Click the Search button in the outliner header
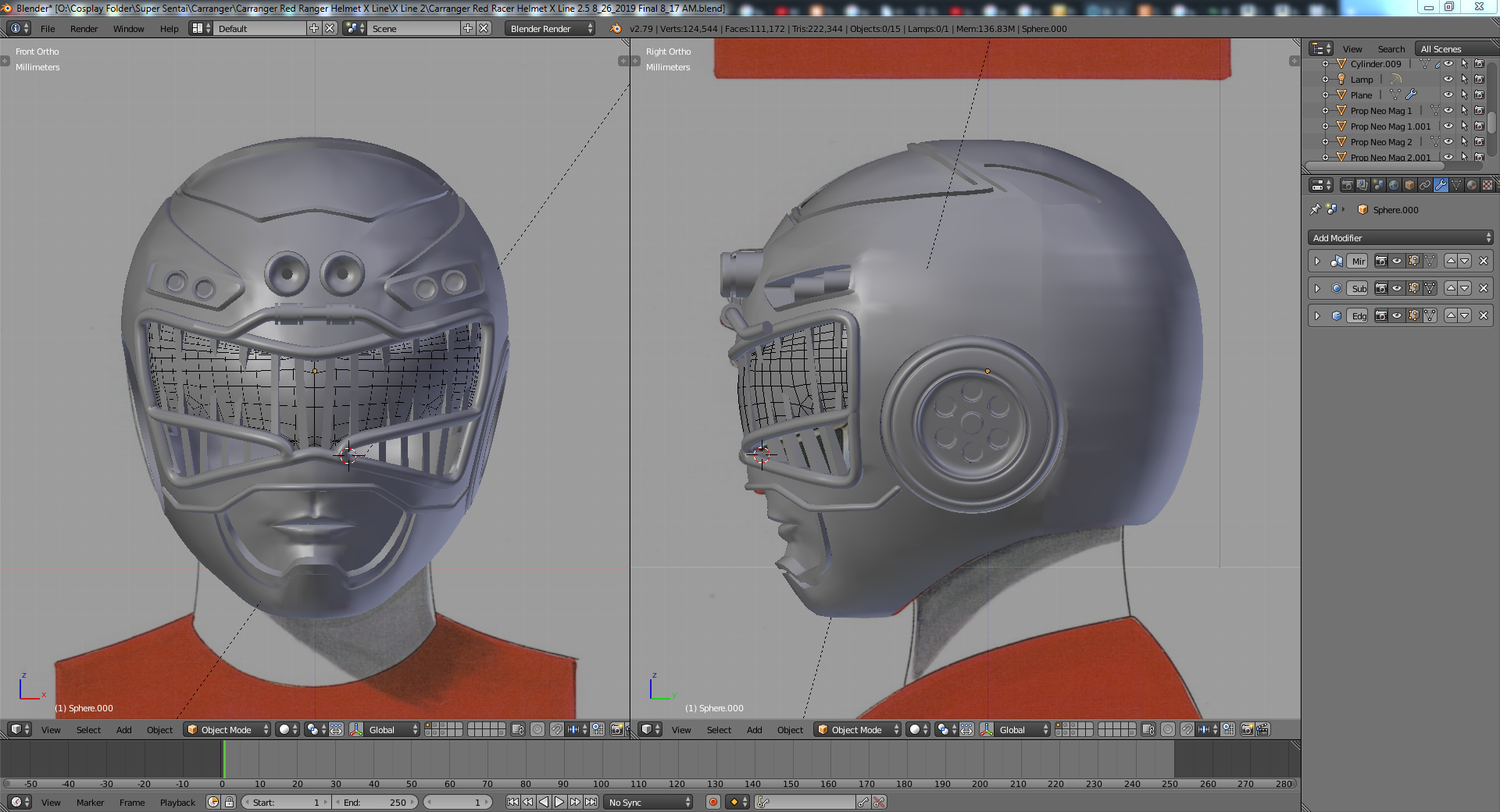The width and height of the screenshot is (1500, 812). [1391, 49]
